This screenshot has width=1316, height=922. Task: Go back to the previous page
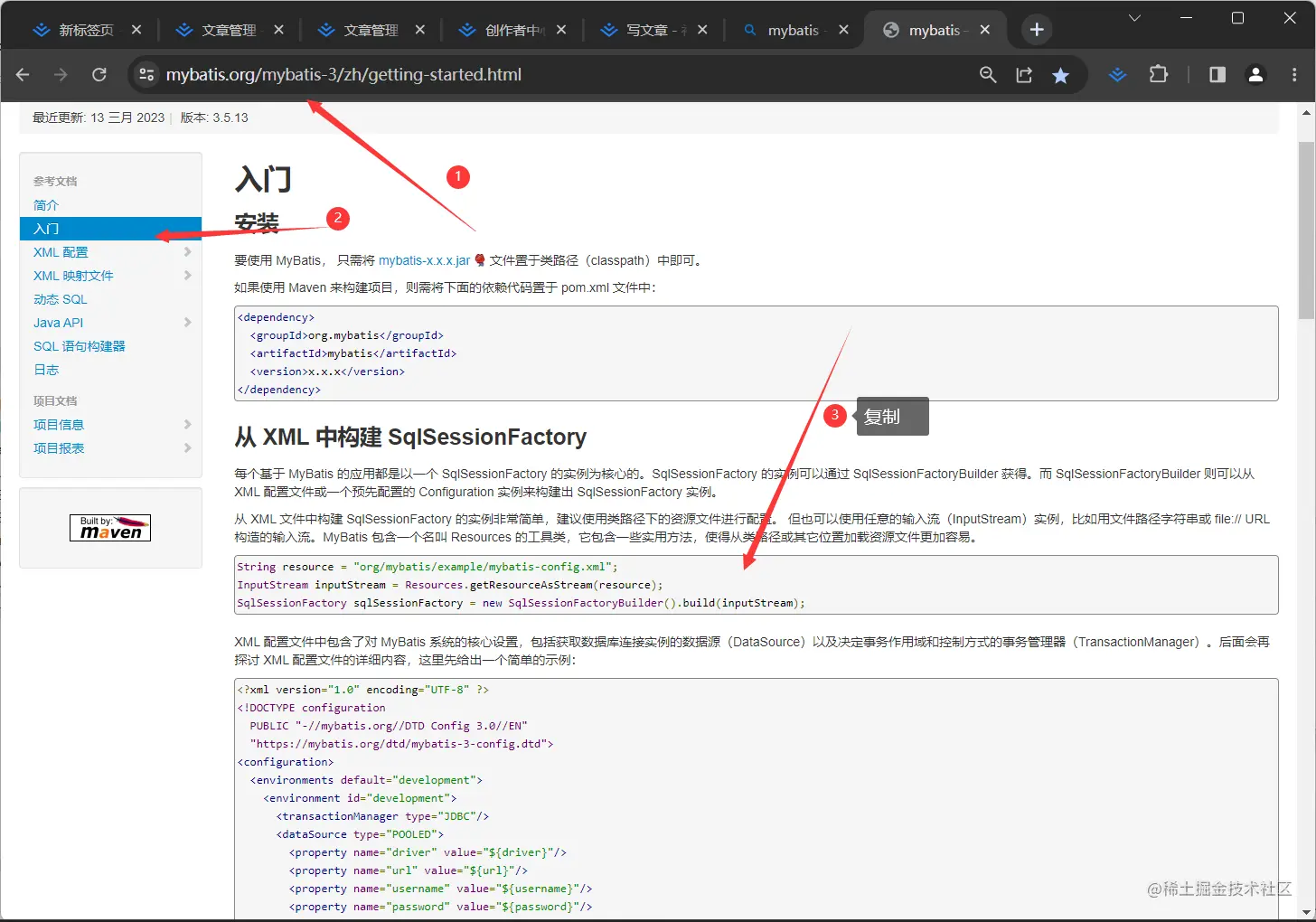pyautogui.click(x=23, y=75)
